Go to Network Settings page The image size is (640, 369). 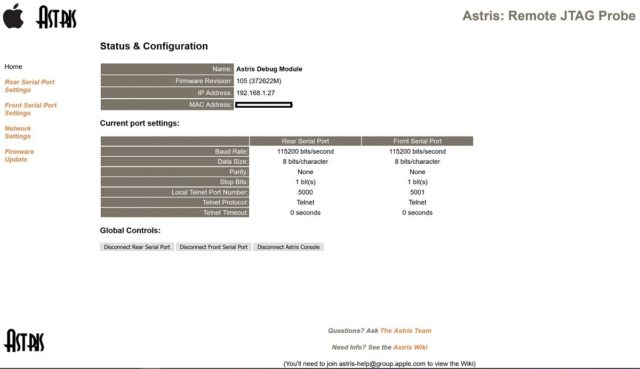pos(18,132)
